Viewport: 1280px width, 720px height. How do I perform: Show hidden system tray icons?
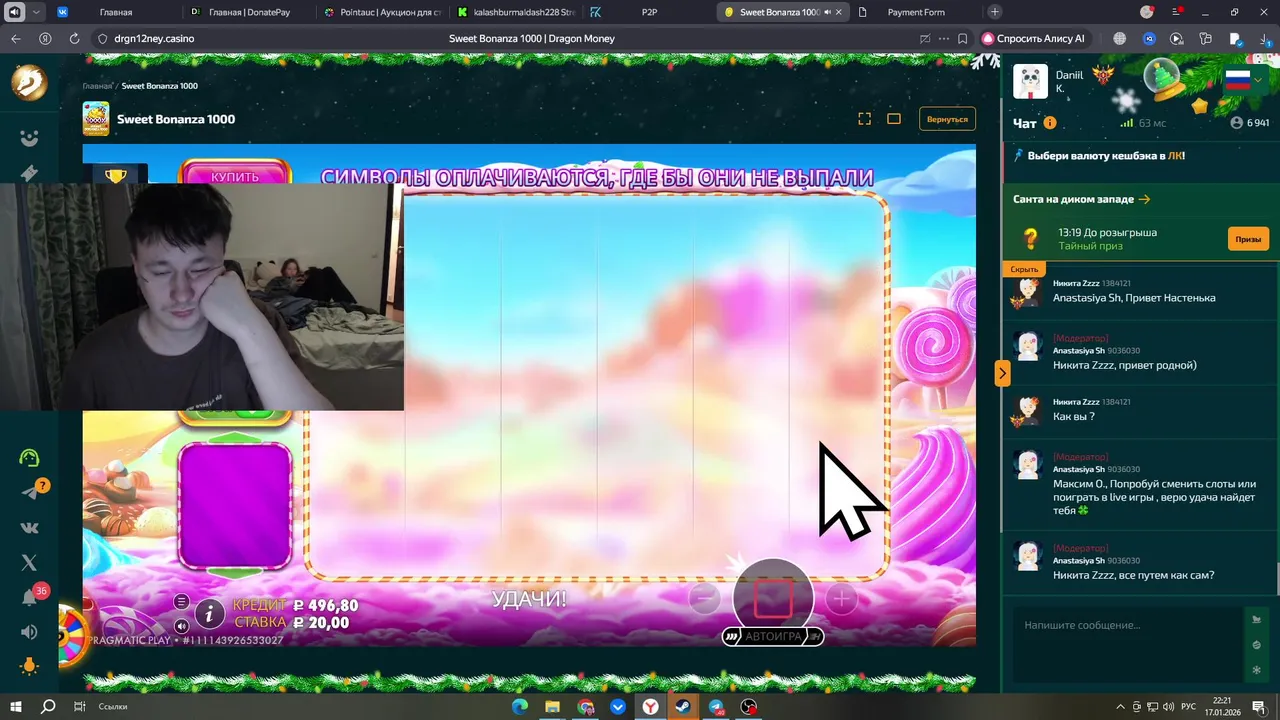(1120, 706)
